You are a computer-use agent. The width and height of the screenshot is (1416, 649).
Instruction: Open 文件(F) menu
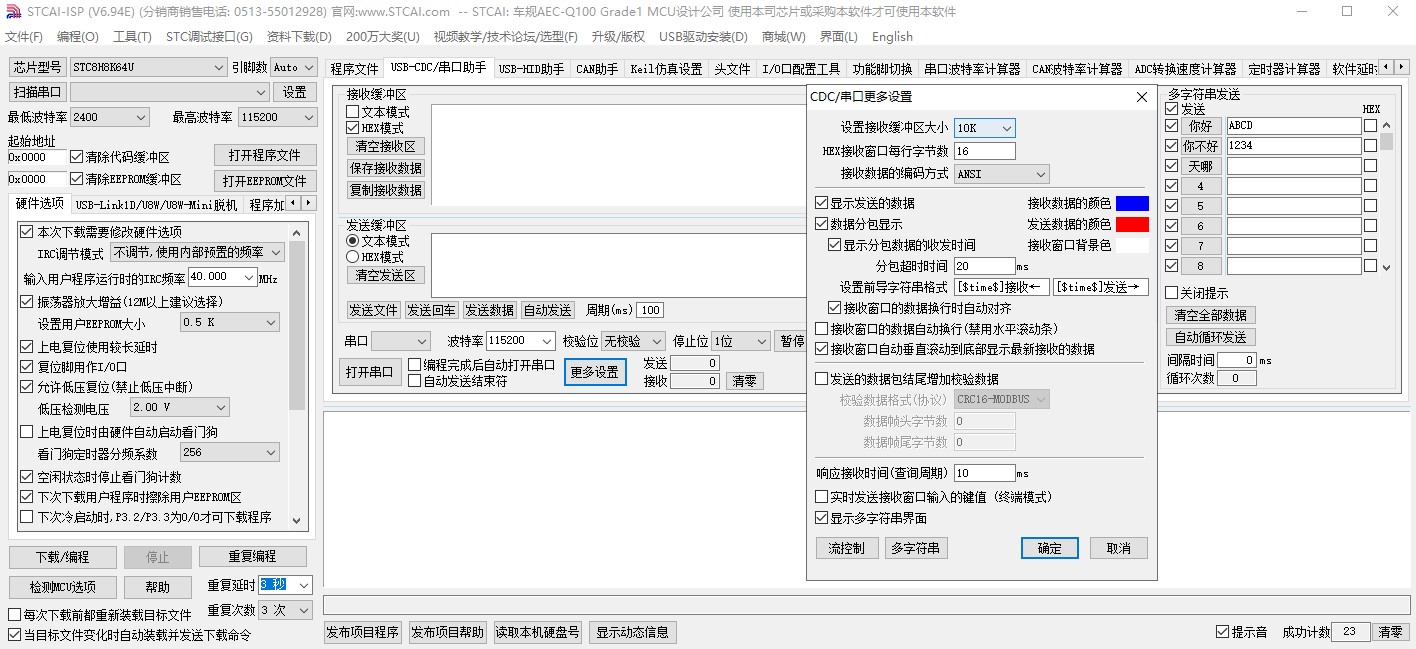point(24,37)
